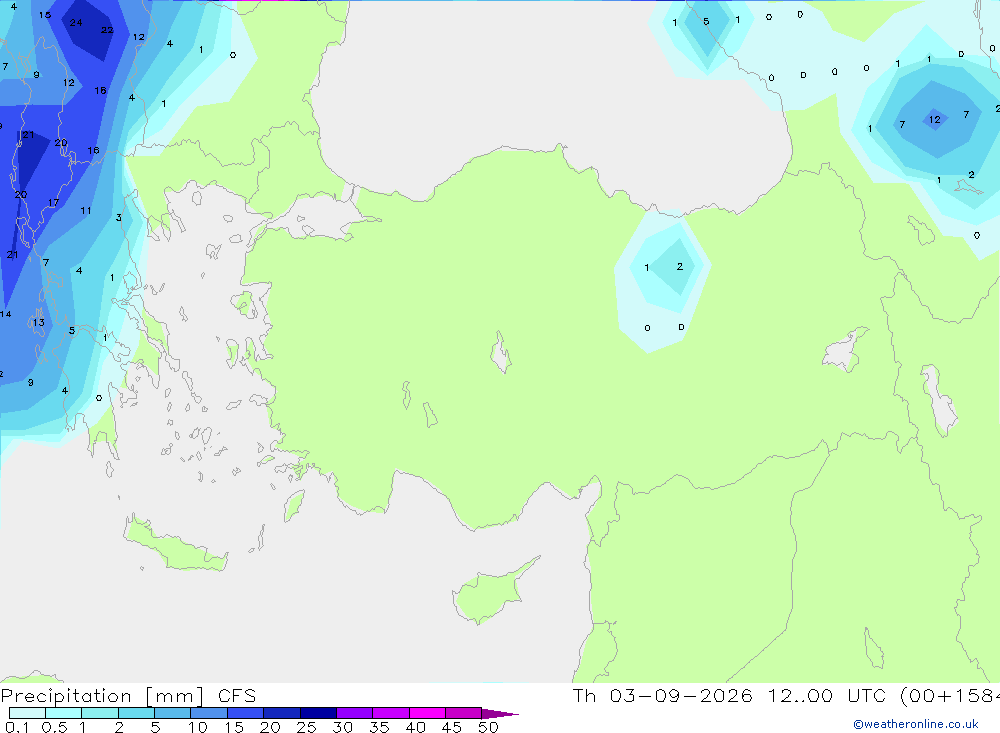Click the '2' value in the central Turkey cell

coord(680,266)
